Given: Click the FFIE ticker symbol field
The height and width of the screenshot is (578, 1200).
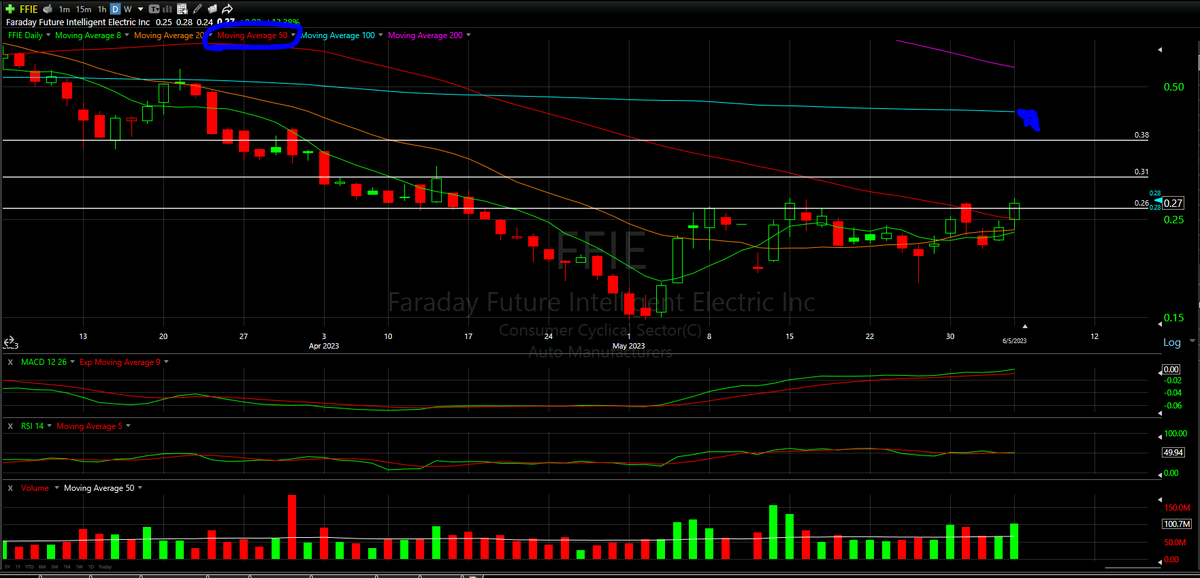Looking at the screenshot, I should point(29,9).
